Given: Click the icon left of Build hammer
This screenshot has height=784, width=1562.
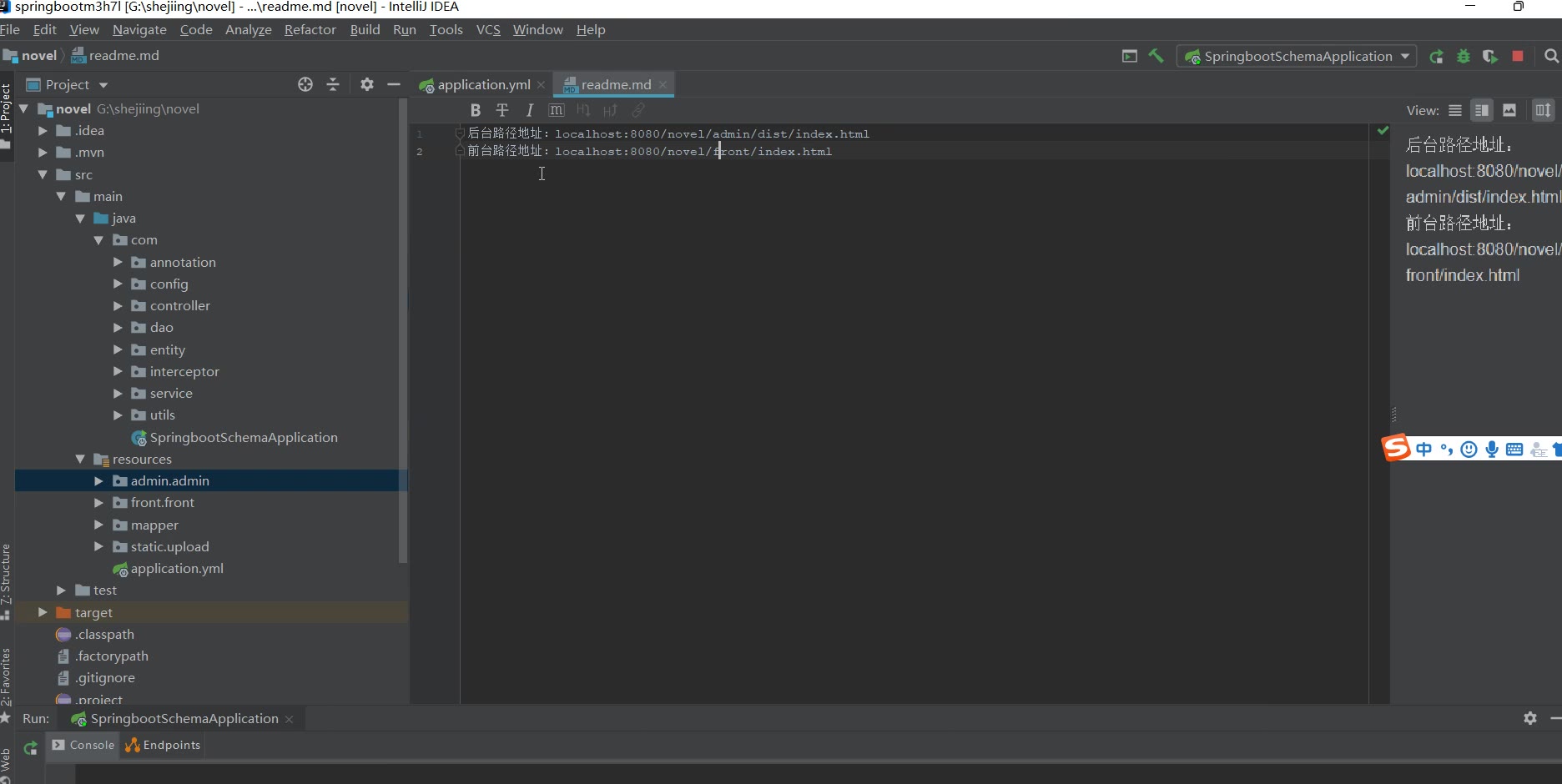Looking at the screenshot, I should [x=1130, y=56].
